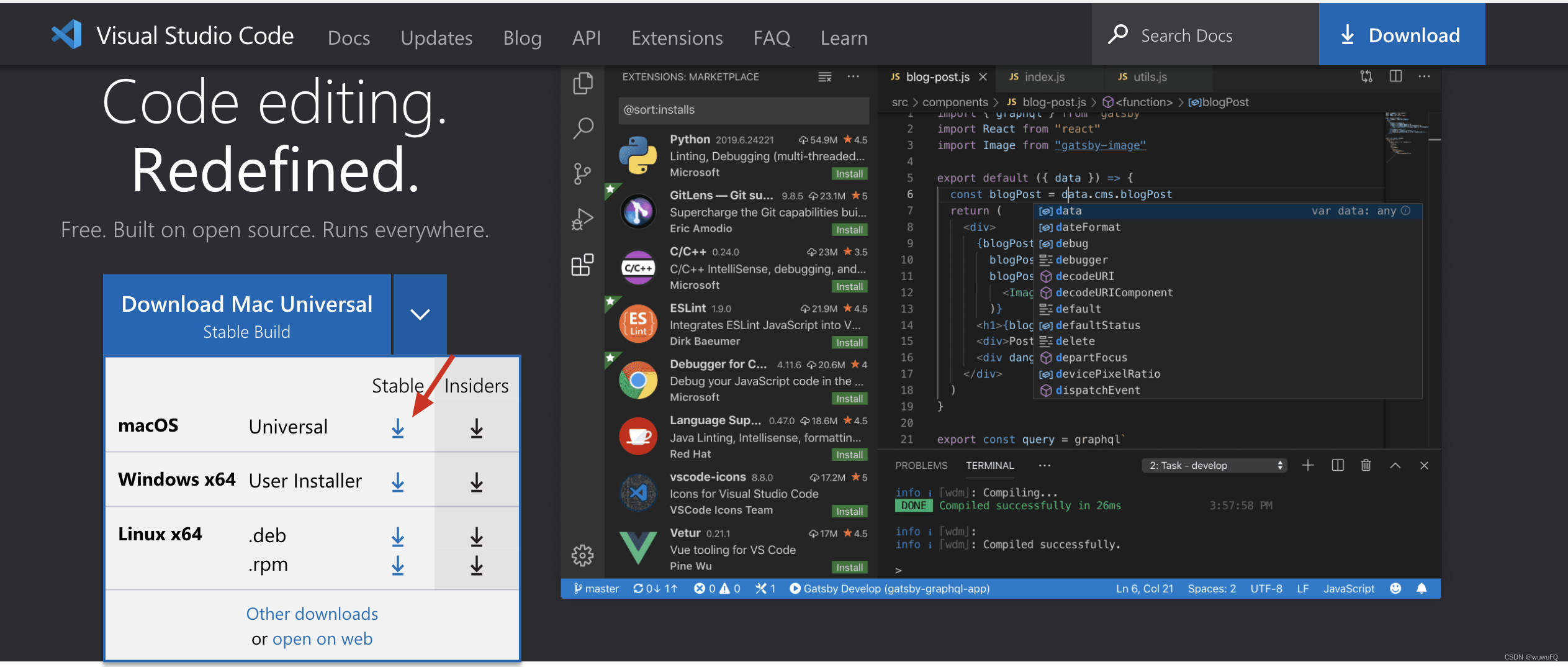The image size is (1568, 667).
Task: Click Install button for GitLens extension
Action: (x=849, y=230)
